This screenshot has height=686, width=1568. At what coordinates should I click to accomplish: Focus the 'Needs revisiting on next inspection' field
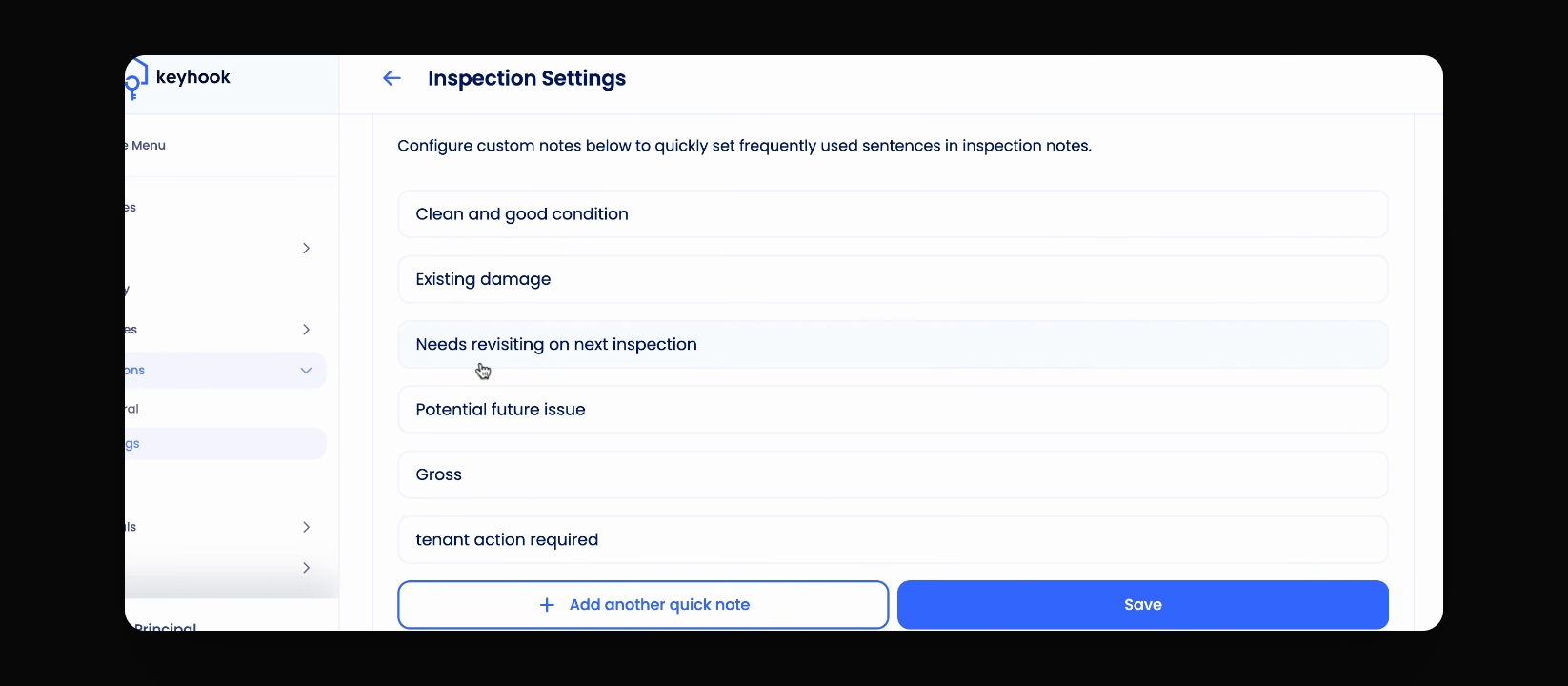click(x=893, y=344)
